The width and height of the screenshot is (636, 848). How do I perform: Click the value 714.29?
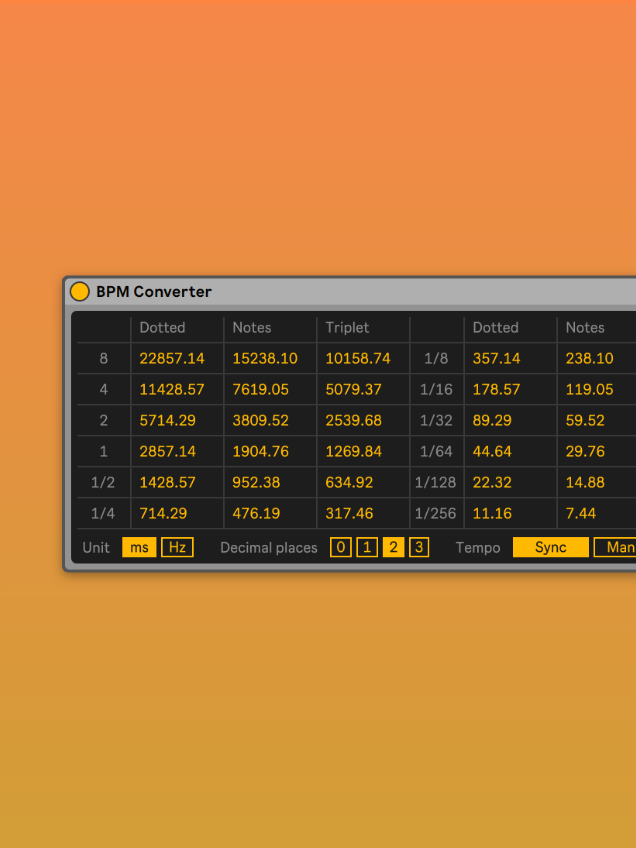163,513
